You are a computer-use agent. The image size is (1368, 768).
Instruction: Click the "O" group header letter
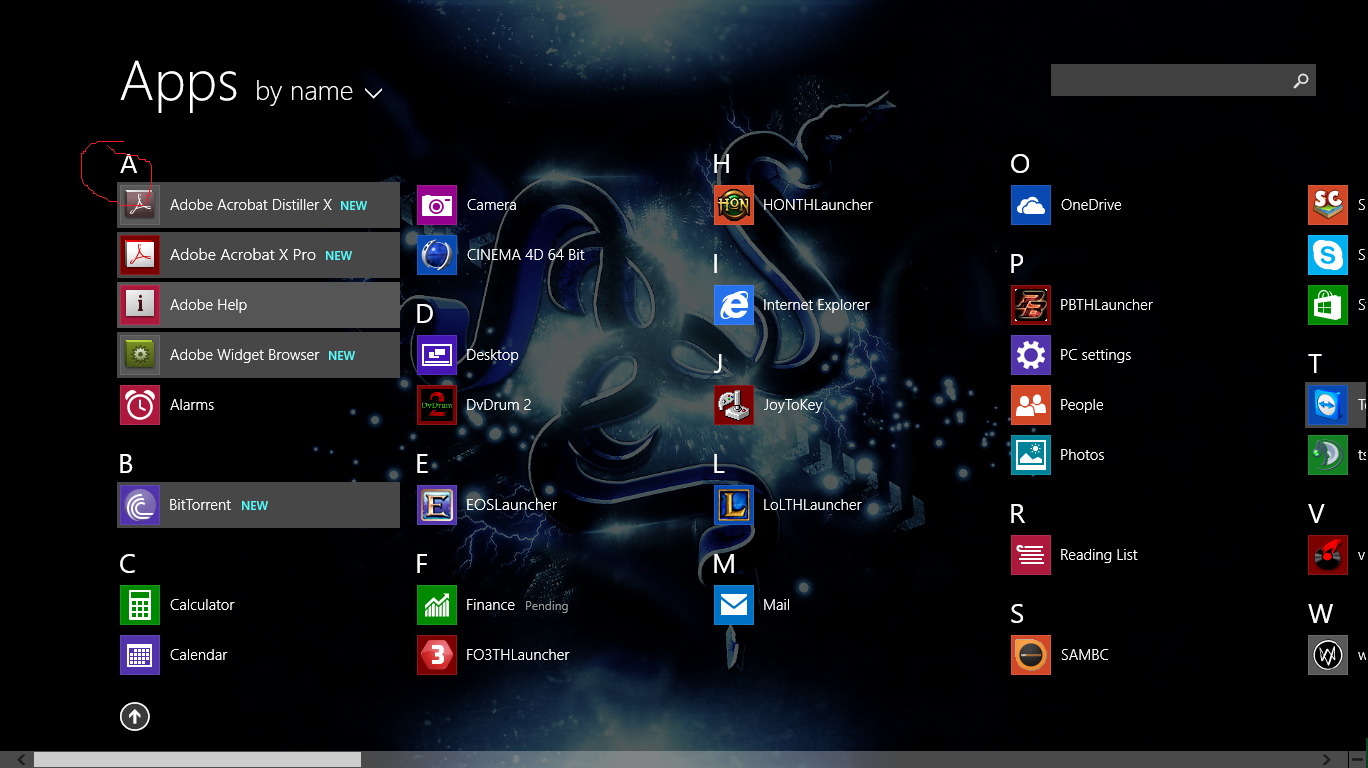point(1020,164)
